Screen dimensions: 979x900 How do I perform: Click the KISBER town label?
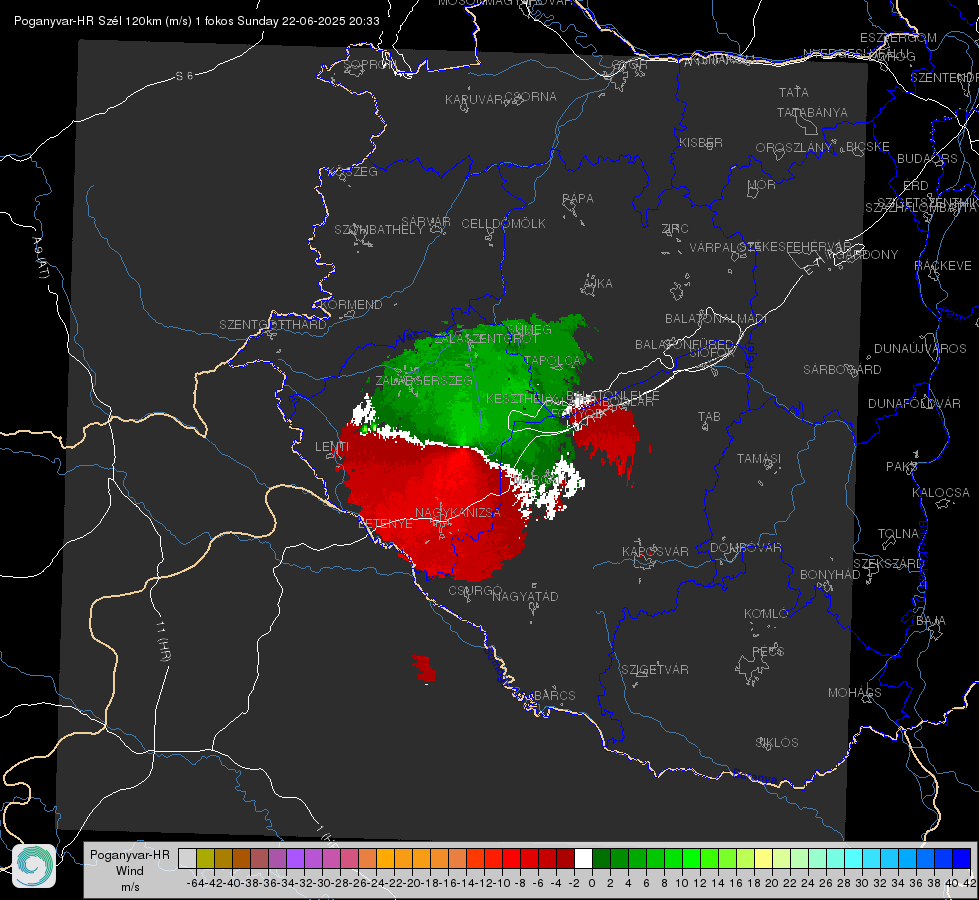click(x=701, y=142)
